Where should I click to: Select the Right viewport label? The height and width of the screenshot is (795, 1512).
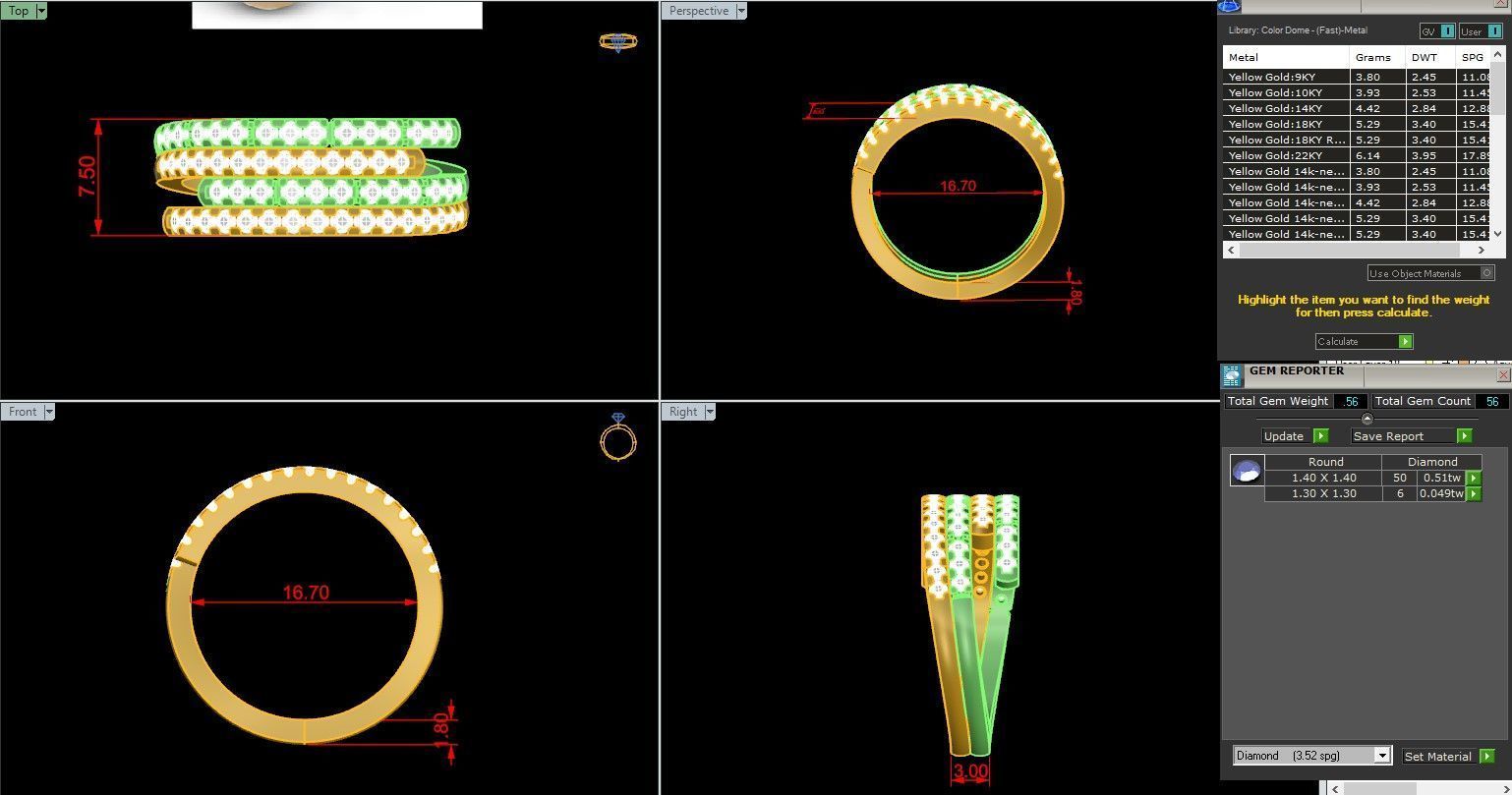tap(683, 412)
